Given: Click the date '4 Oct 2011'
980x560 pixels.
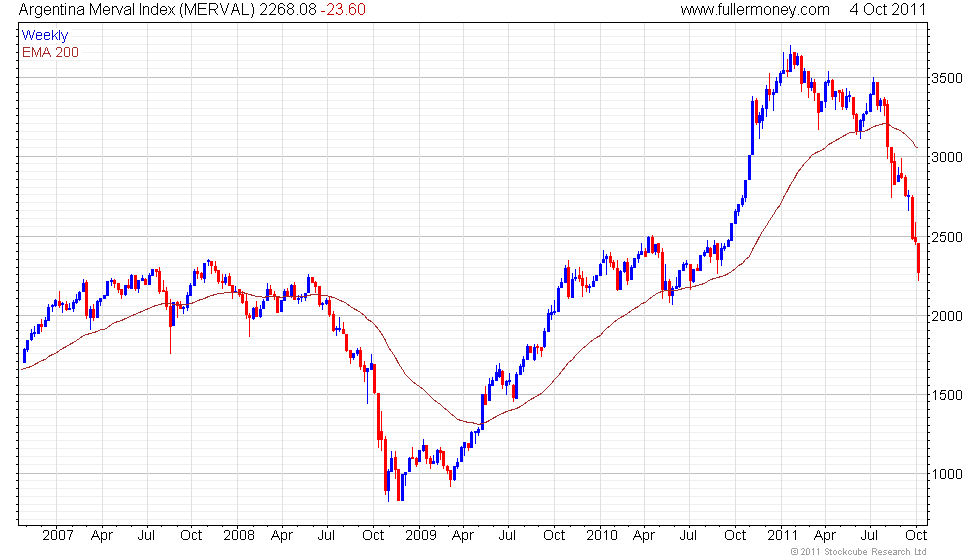Looking at the screenshot, I should (x=888, y=9).
